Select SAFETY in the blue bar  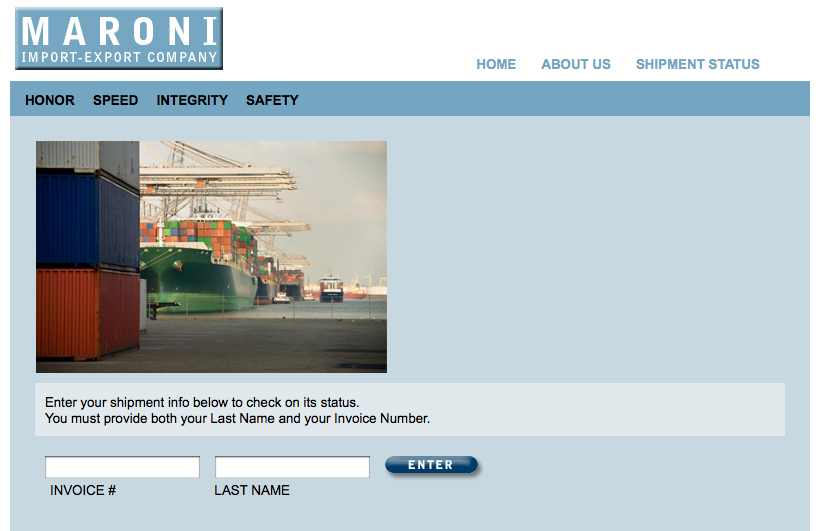tap(272, 100)
